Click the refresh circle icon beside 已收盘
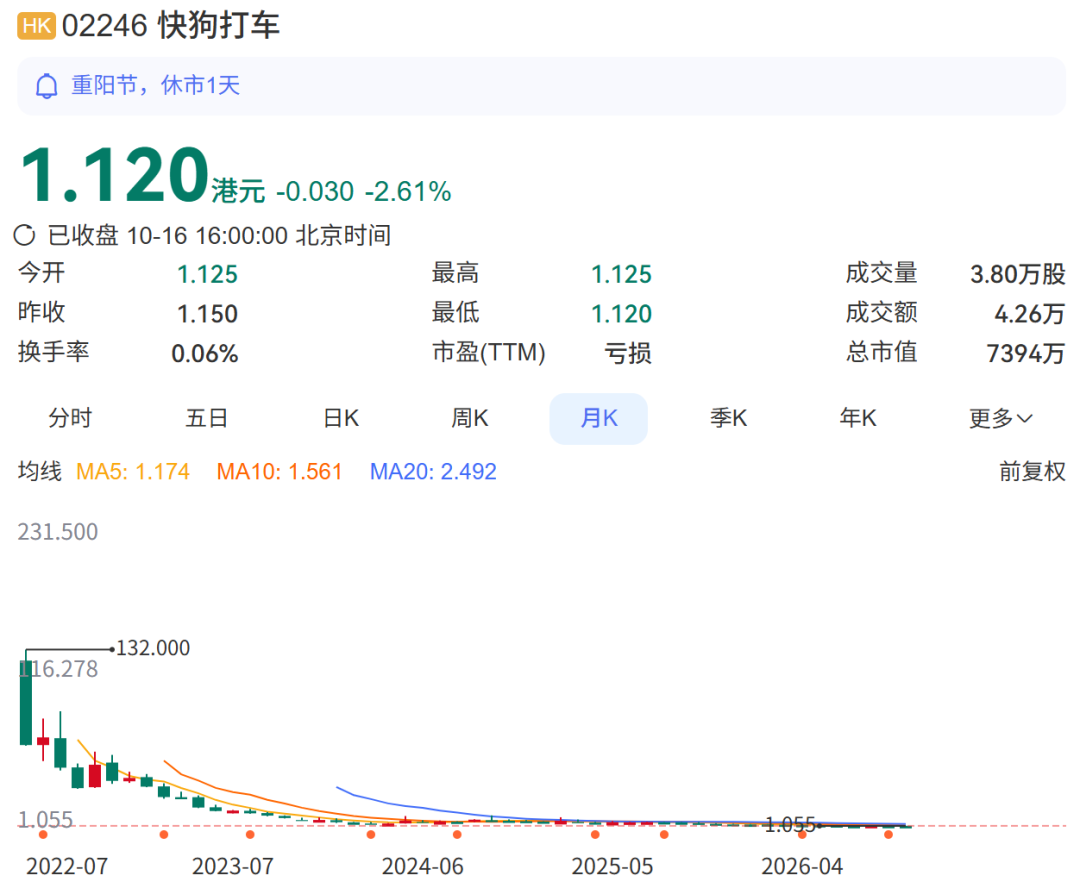Image resolution: width=1080 pixels, height=888 pixels. coord(25,236)
